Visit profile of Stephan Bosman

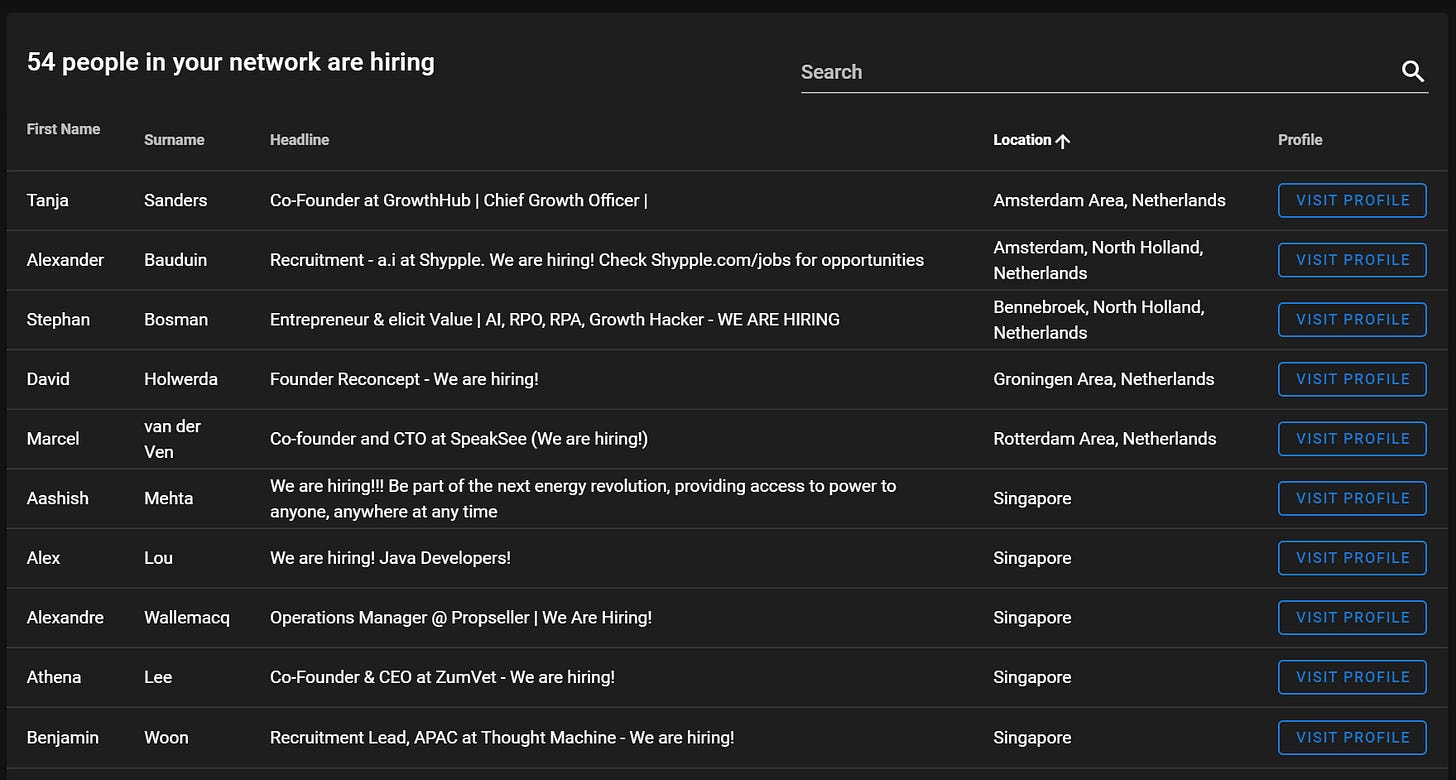pos(1352,320)
